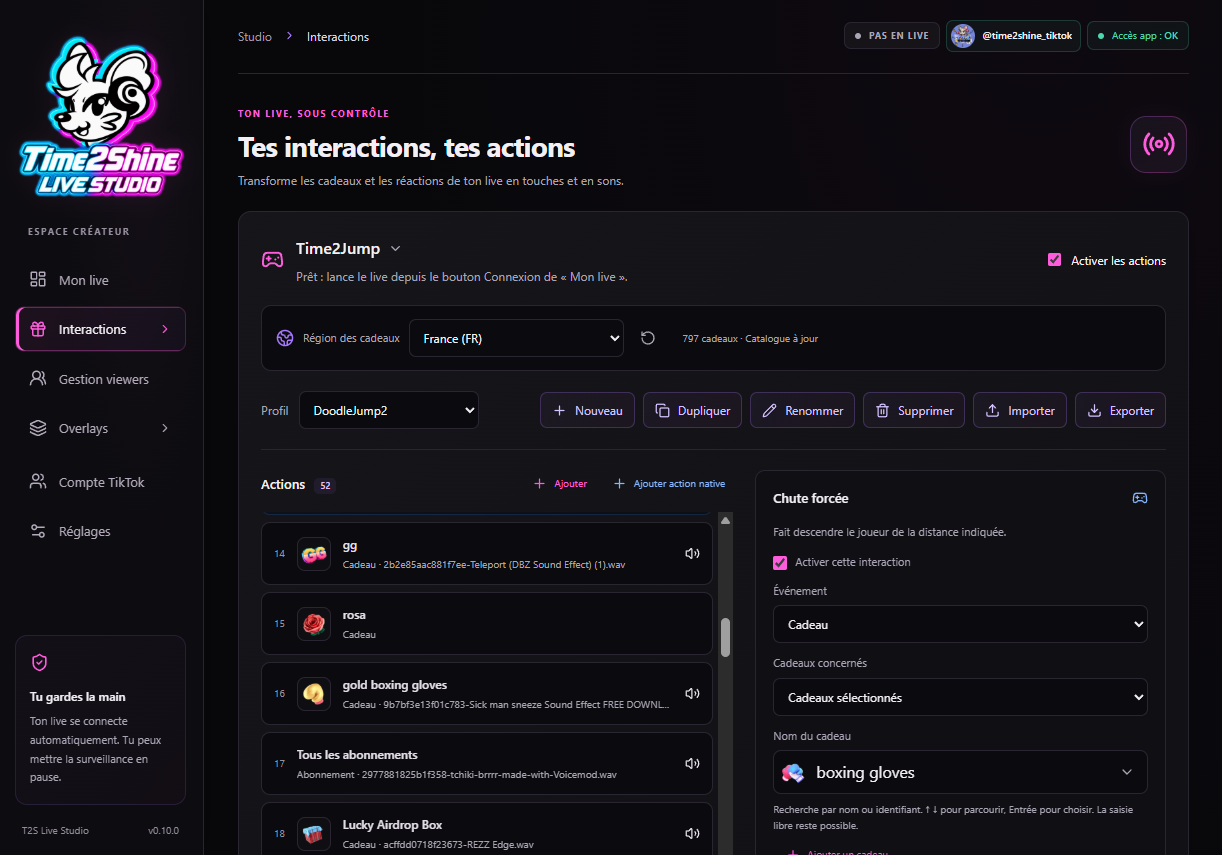Click the Lucky Airdrop Box thumbnail
1222x855 pixels.
click(x=314, y=833)
